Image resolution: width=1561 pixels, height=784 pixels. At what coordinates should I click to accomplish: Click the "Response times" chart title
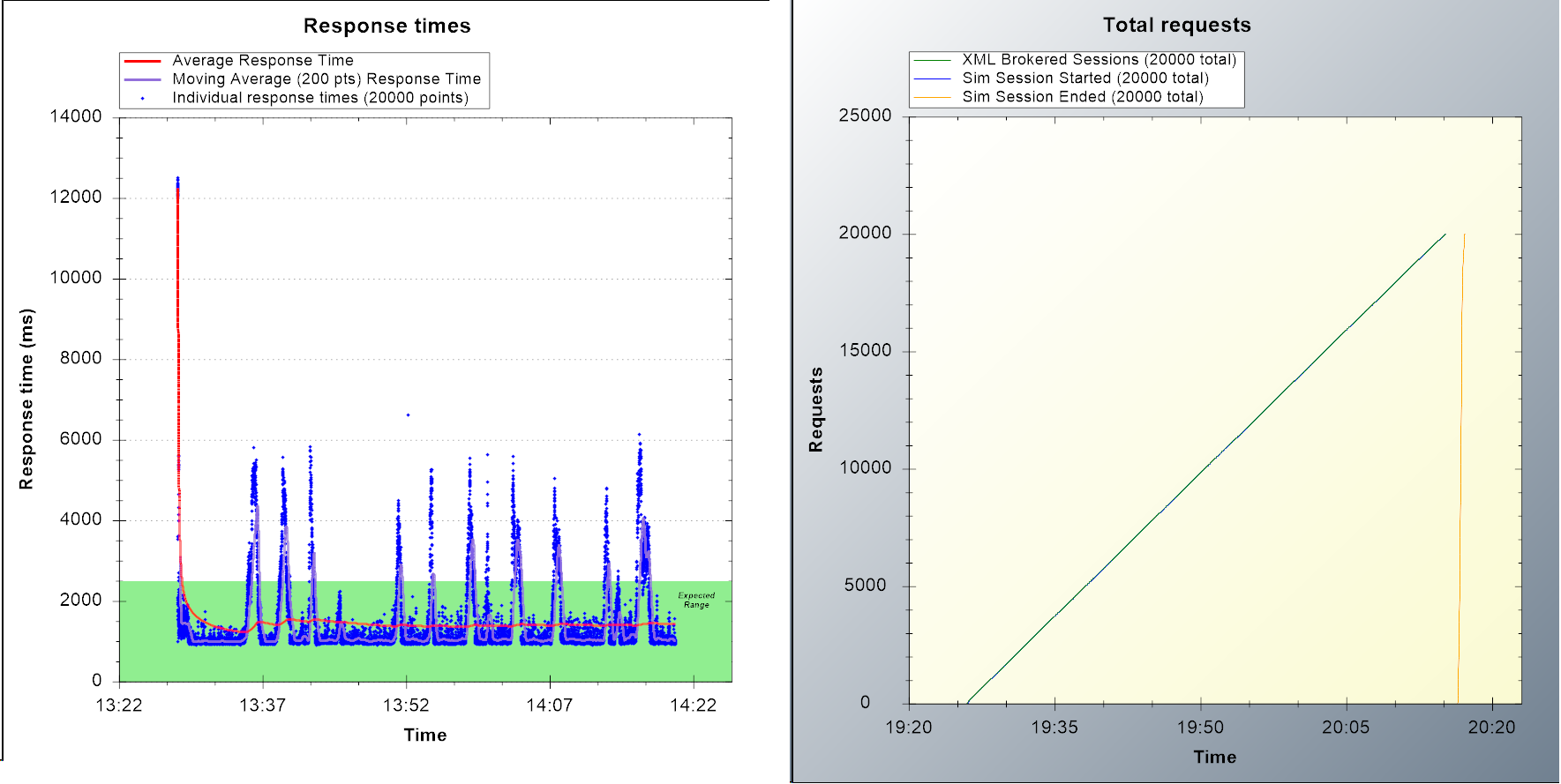click(x=386, y=26)
